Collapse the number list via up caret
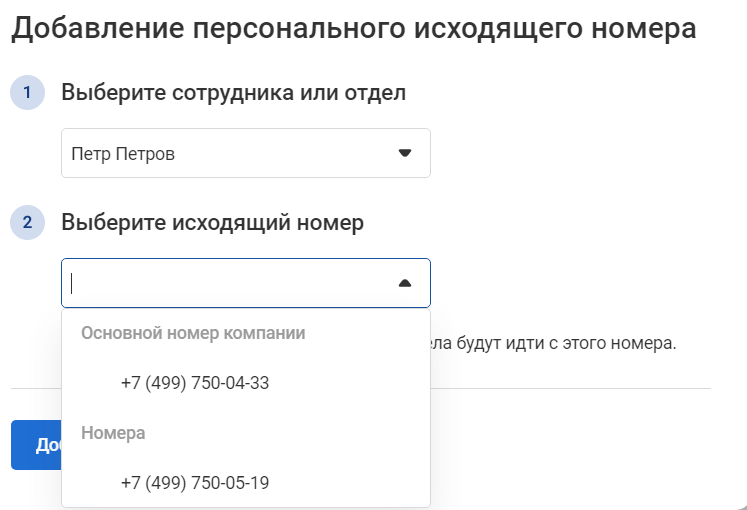The image size is (747, 510). pos(404,283)
